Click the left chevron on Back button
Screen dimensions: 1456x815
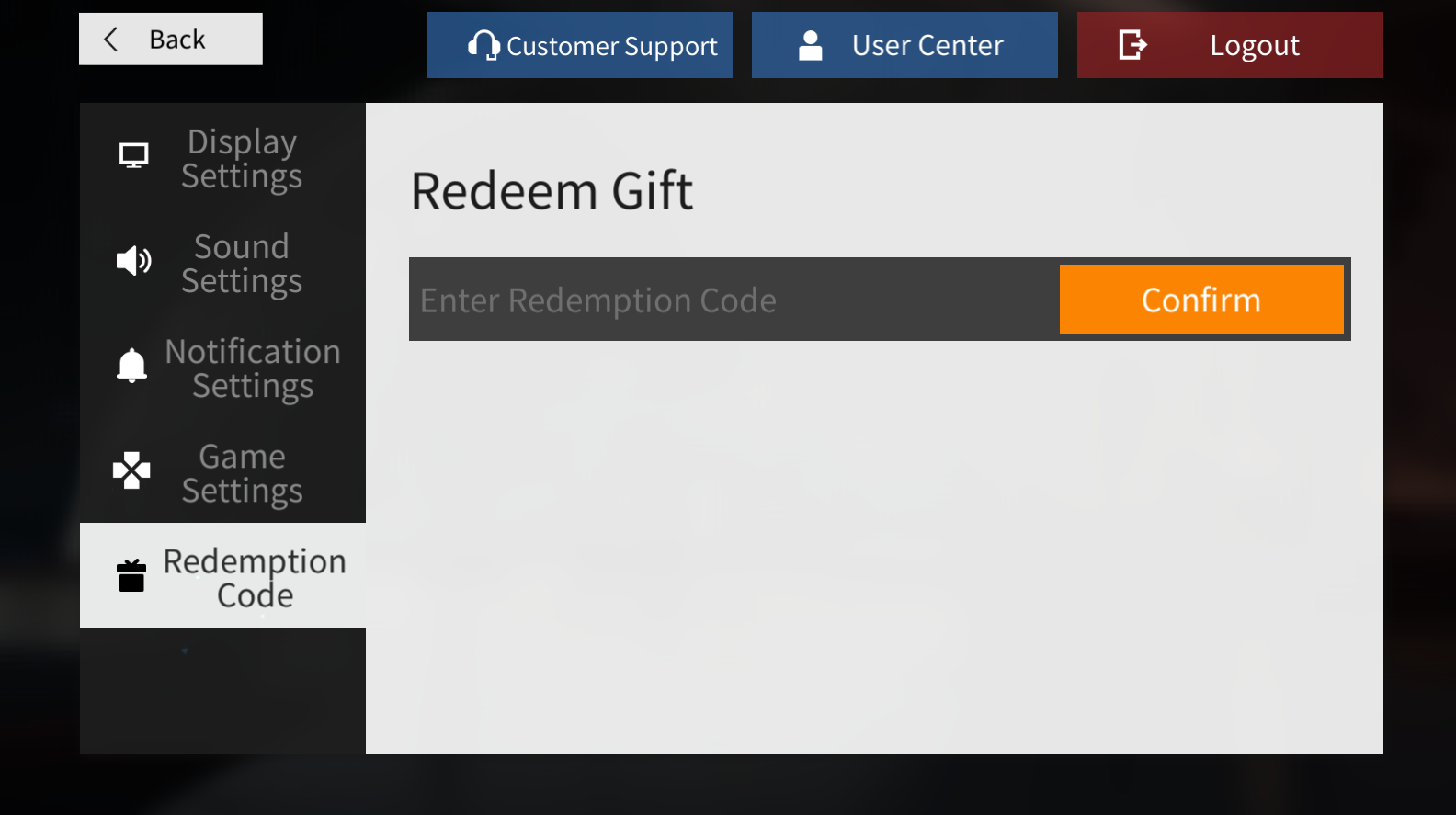pyautogui.click(x=111, y=40)
